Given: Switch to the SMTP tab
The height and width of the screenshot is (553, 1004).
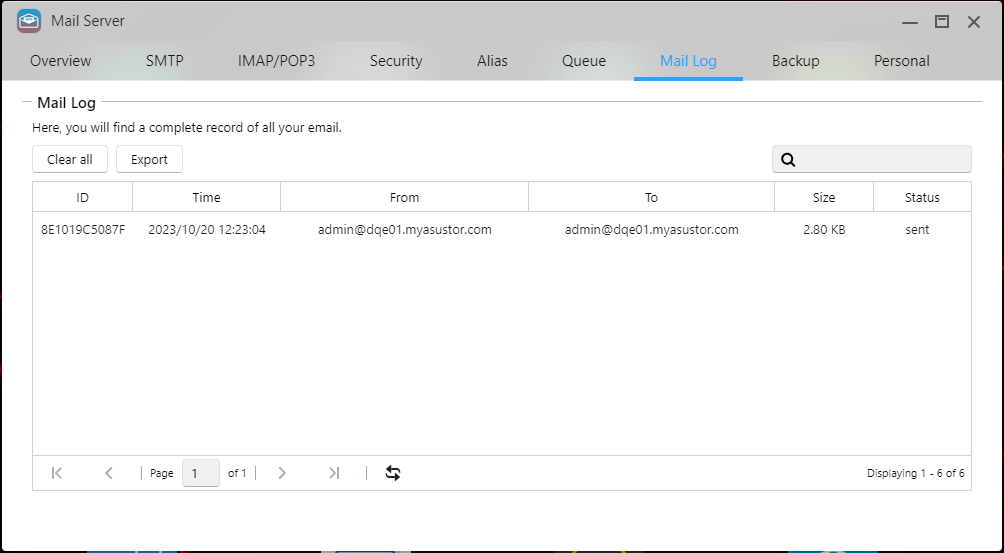Looking at the screenshot, I should [165, 61].
